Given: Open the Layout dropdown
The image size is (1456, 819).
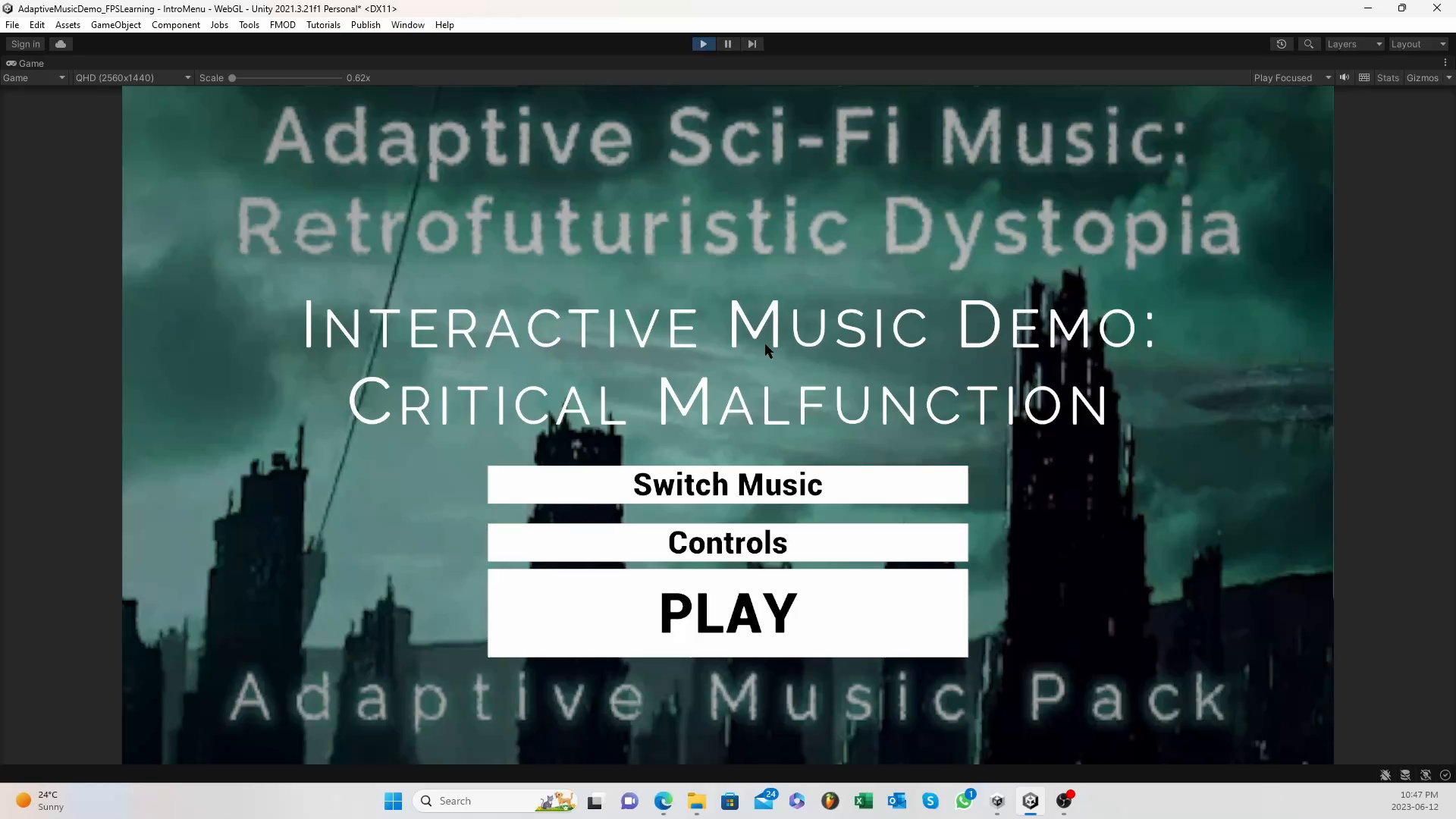Looking at the screenshot, I should [1418, 44].
